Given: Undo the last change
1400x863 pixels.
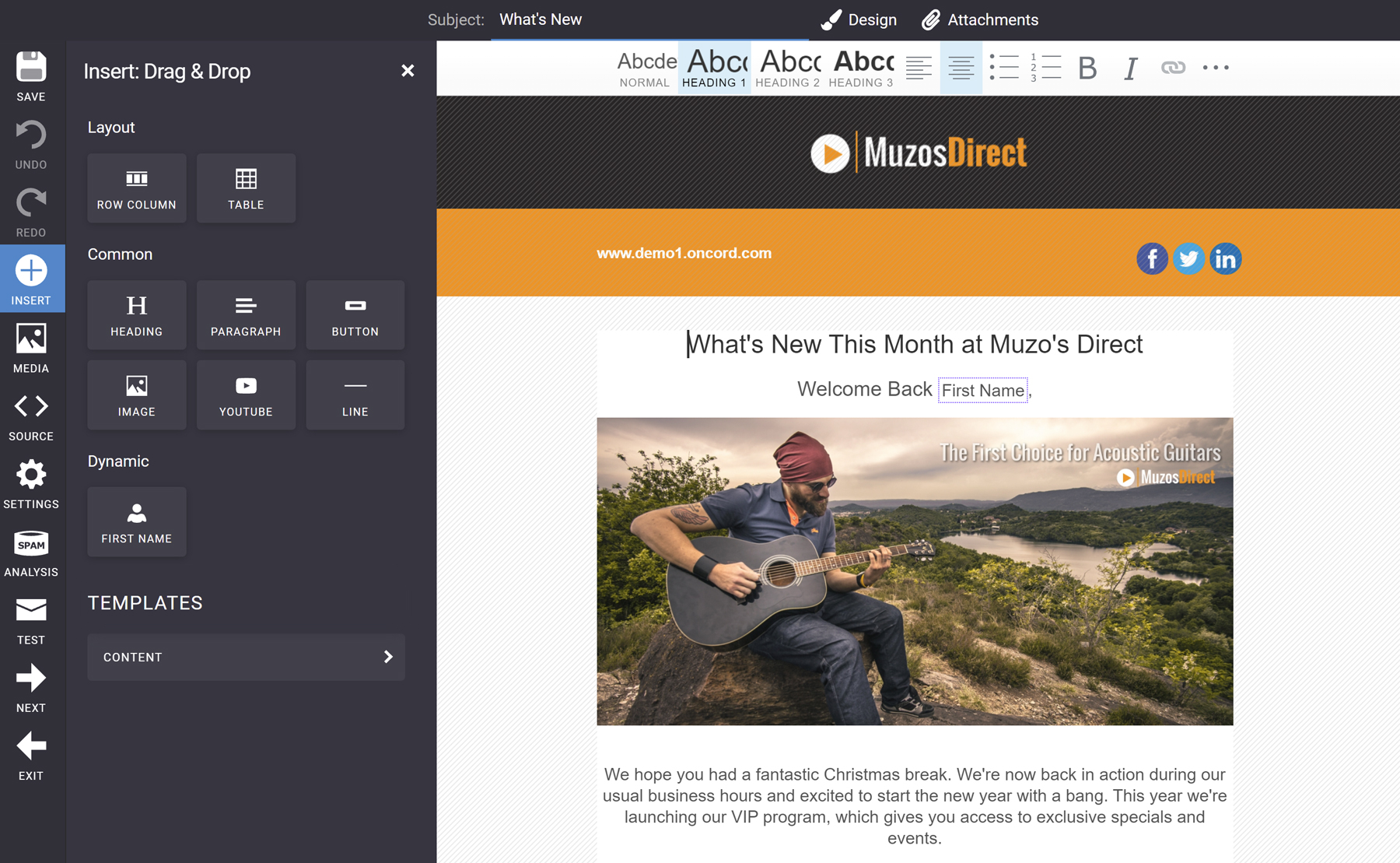Looking at the screenshot, I should tap(31, 144).
